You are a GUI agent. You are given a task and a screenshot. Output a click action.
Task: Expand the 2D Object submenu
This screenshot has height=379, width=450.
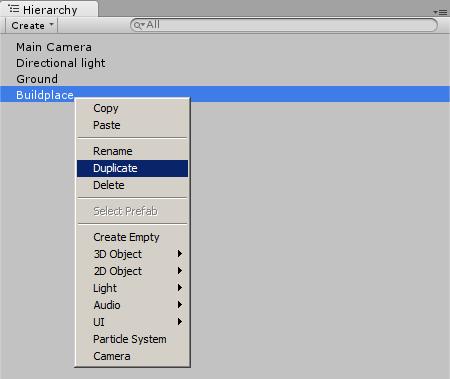click(x=132, y=271)
